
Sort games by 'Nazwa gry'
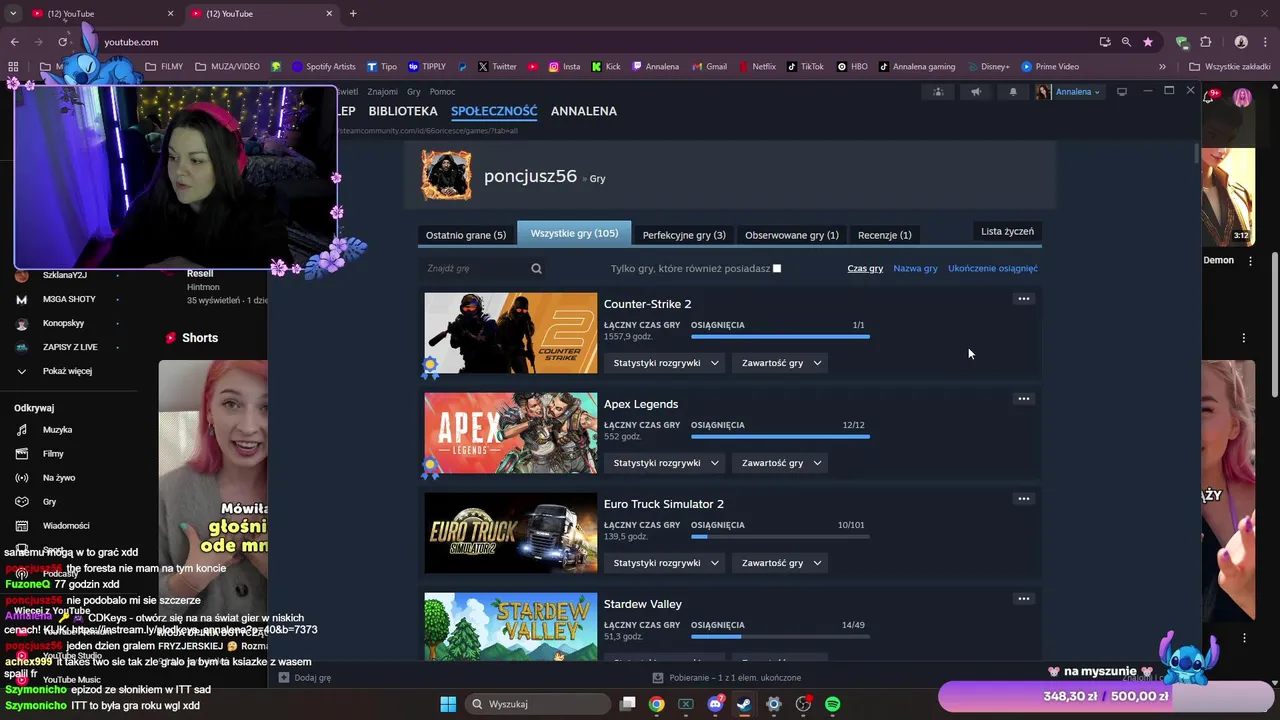915,268
